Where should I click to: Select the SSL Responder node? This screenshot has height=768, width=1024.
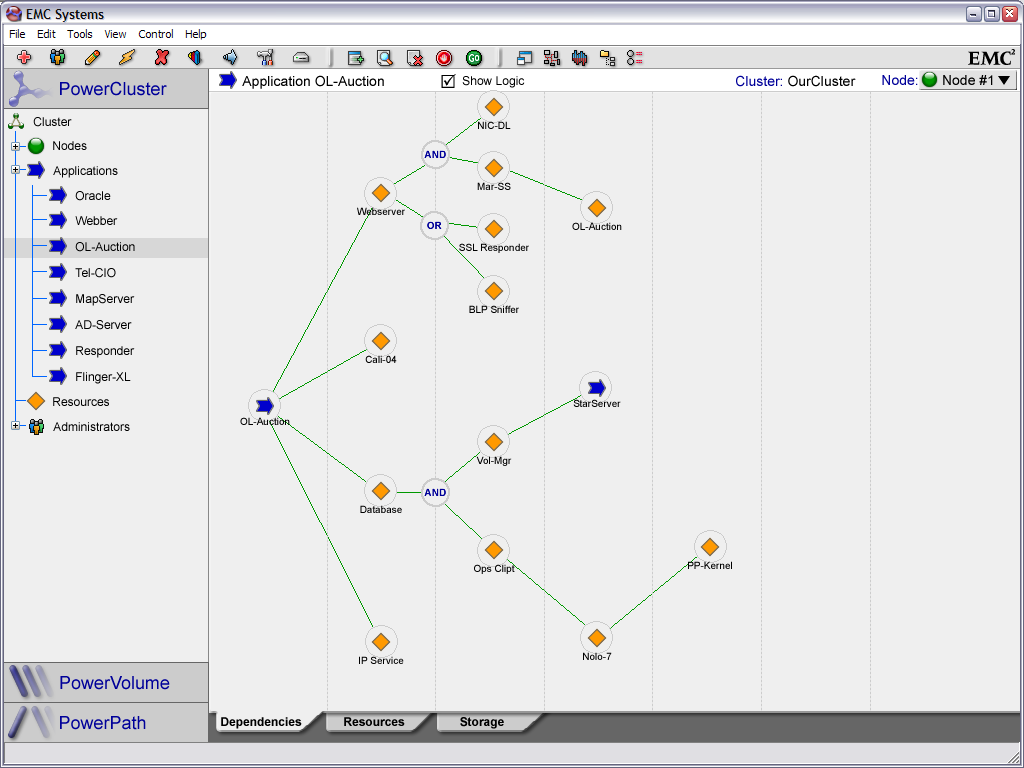tap(494, 229)
